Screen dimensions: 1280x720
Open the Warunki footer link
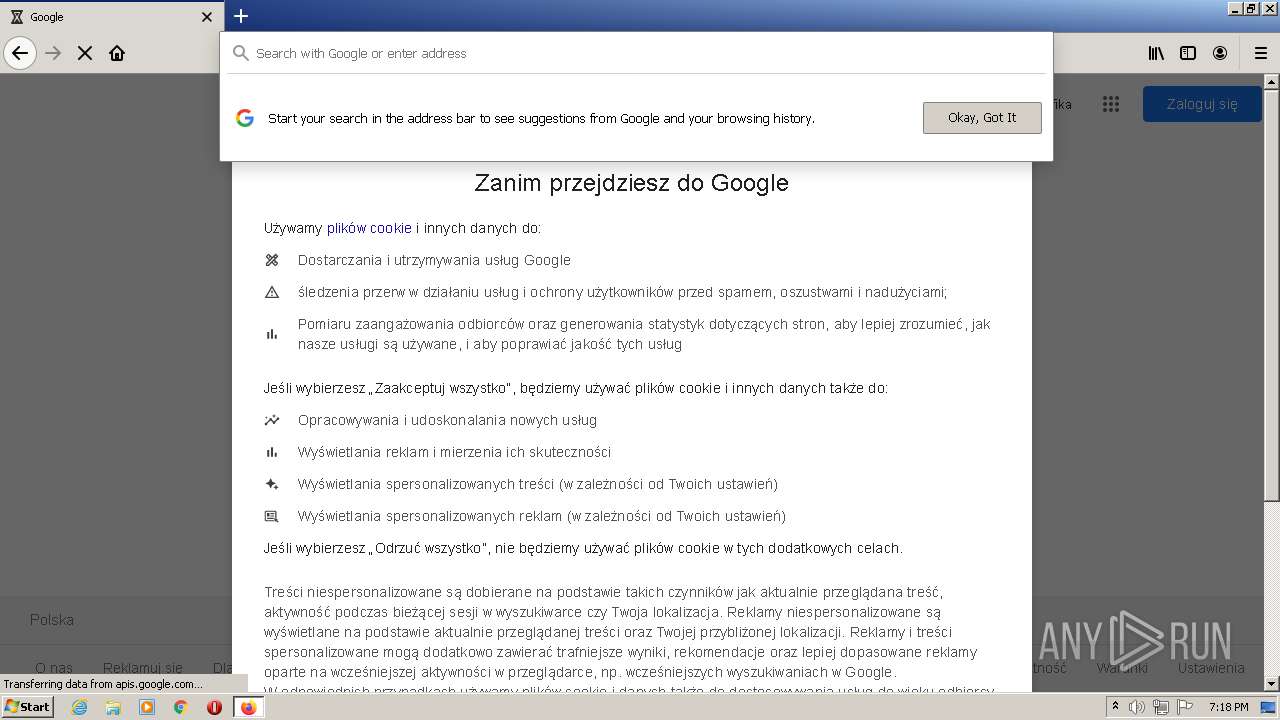coord(1122,668)
